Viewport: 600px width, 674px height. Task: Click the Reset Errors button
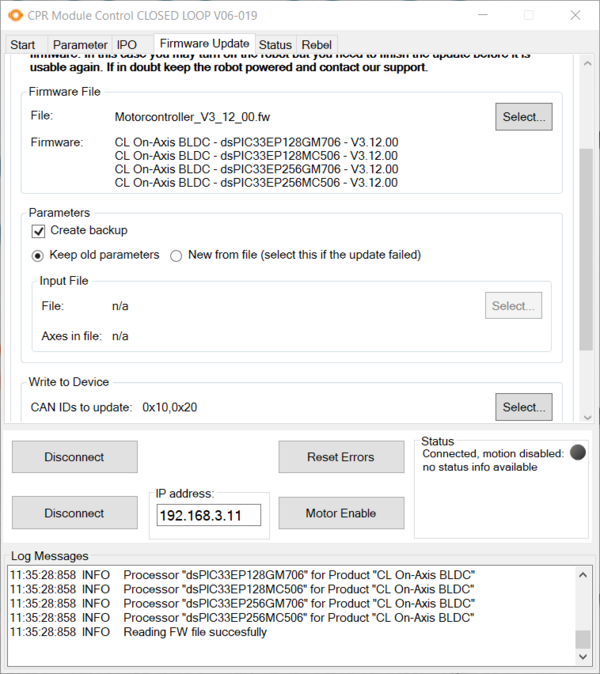pyautogui.click(x=341, y=456)
